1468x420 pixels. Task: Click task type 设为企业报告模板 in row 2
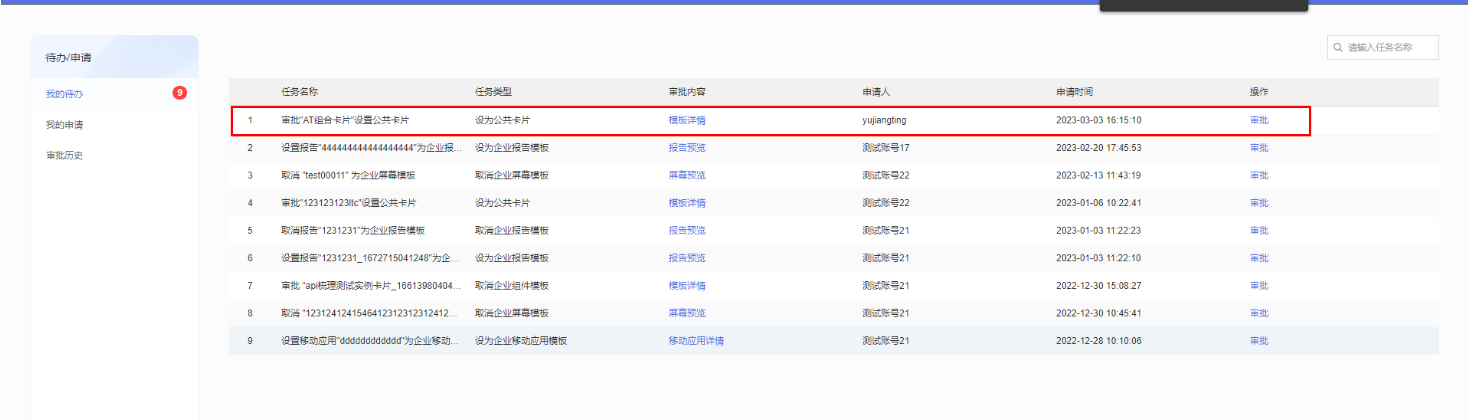pyautogui.click(x=512, y=148)
